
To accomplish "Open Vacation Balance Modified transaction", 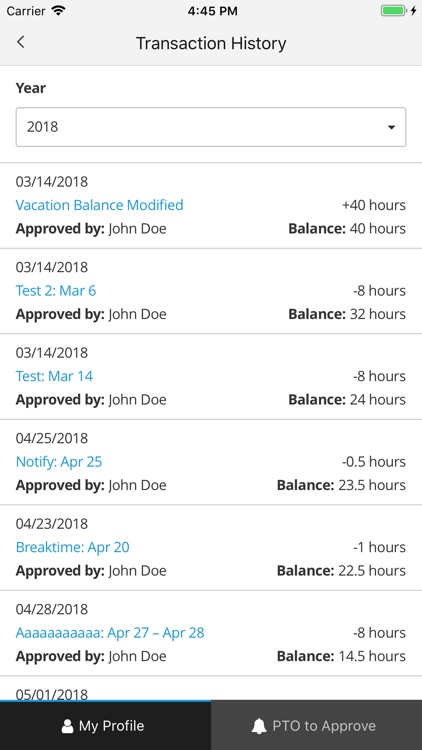I will [x=100, y=205].
